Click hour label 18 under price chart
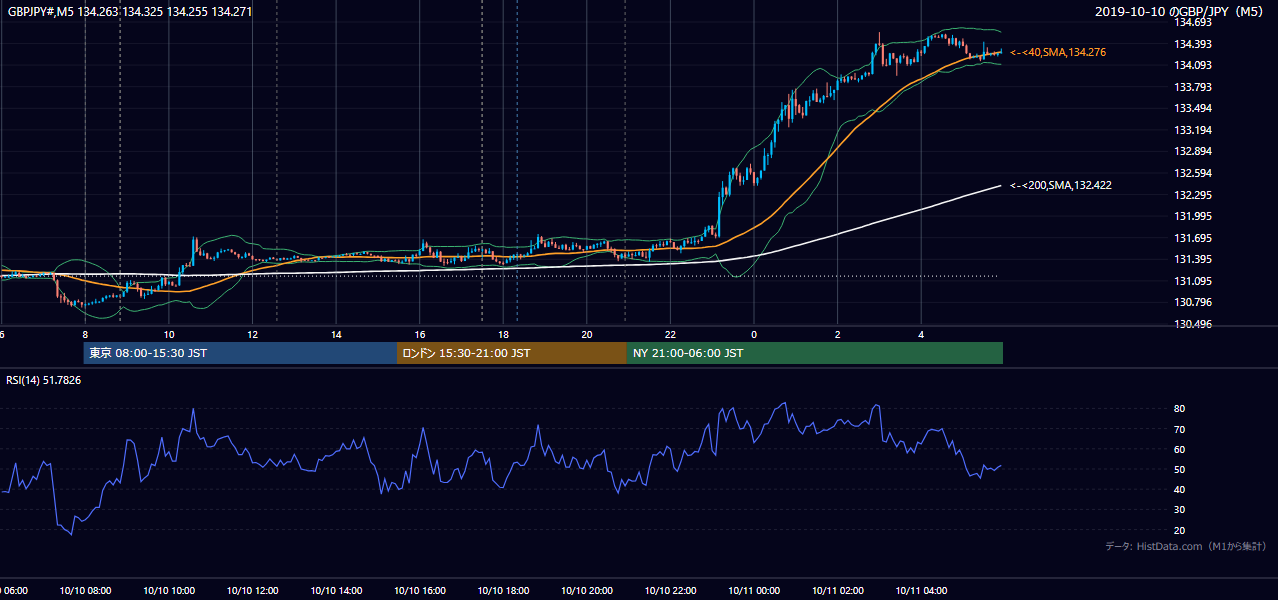 [504, 335]
